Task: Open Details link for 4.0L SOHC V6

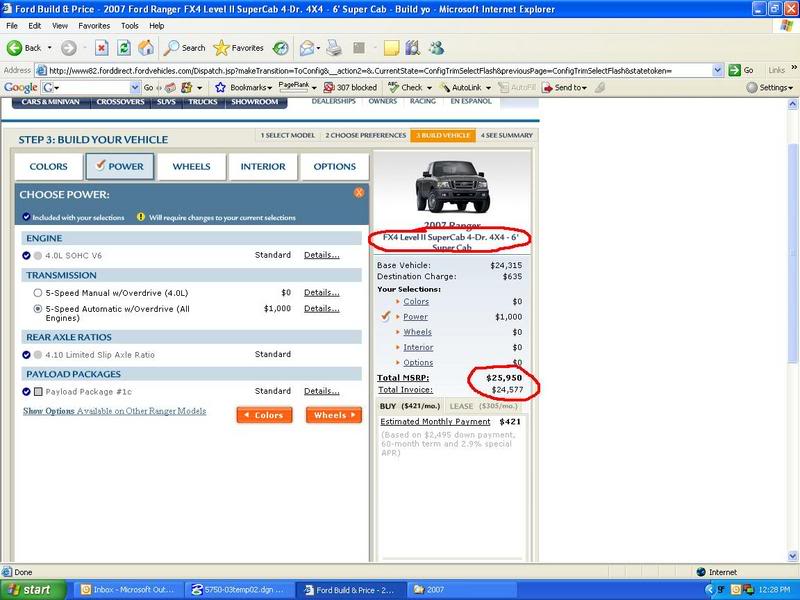Action: coord(321,255)
